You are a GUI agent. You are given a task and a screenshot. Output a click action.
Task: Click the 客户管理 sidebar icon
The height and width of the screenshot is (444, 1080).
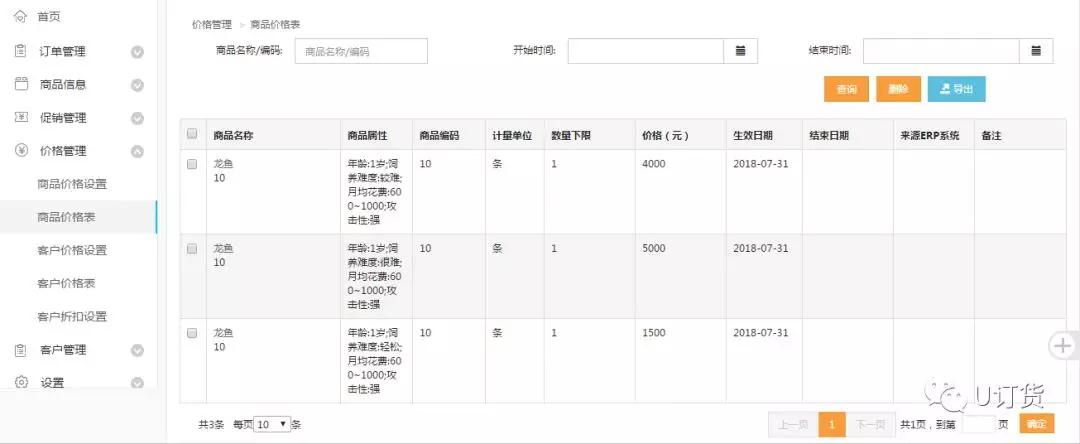tap(21, 350)
